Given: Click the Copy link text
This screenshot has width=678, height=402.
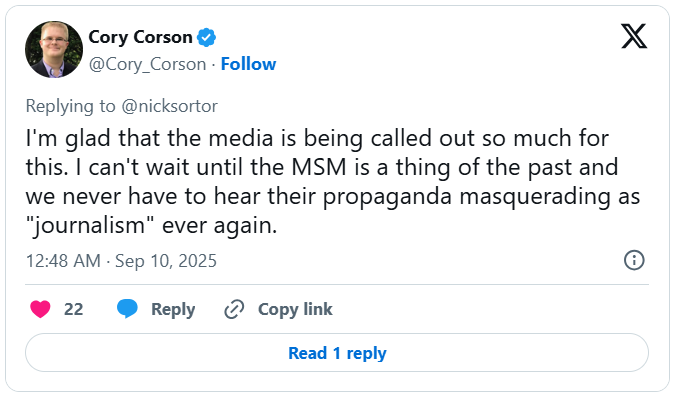Looking at the screenshot, I should [x=294, y=309].
